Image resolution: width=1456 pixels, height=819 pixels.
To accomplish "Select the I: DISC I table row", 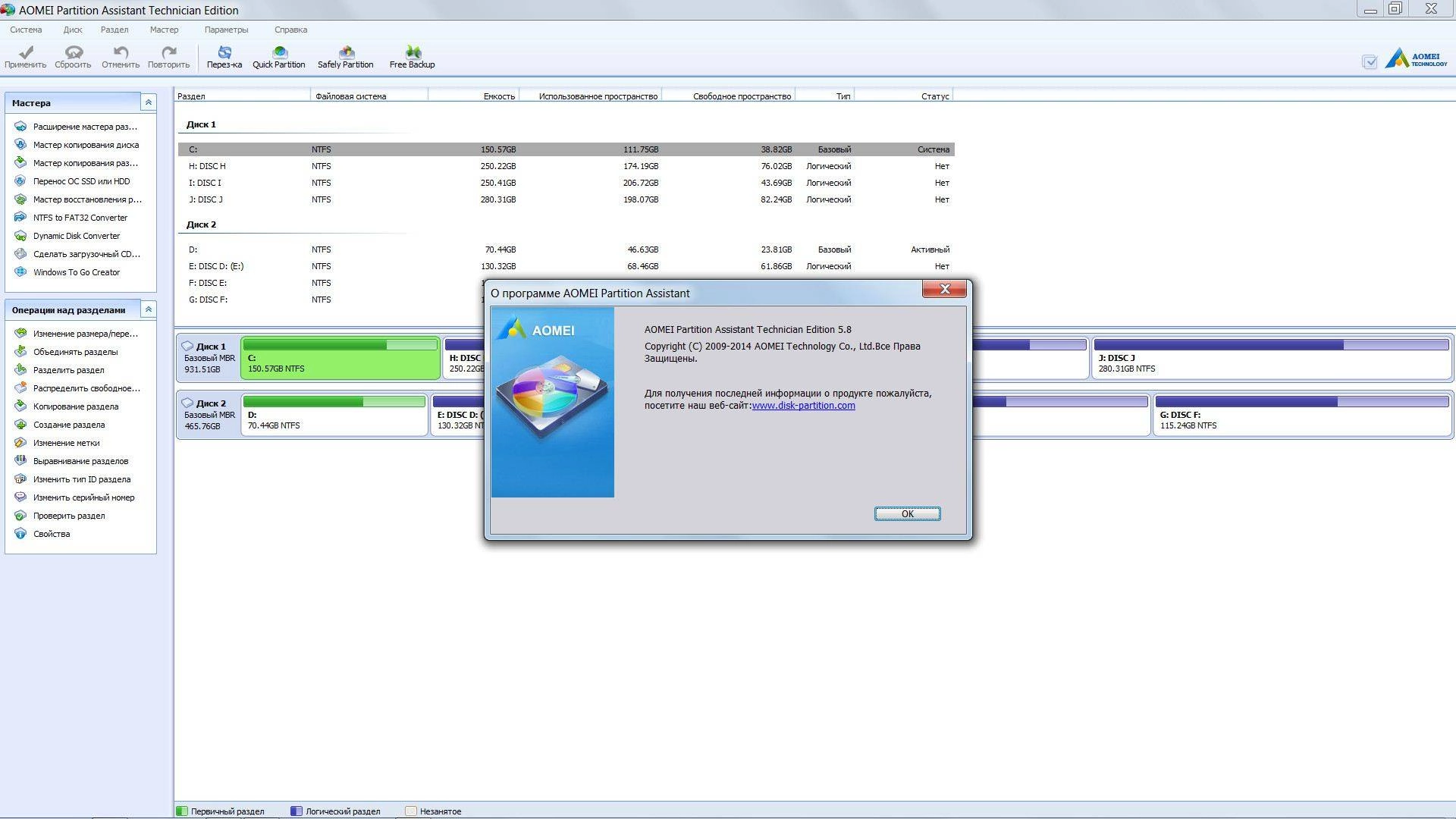I will click(566, 183).
